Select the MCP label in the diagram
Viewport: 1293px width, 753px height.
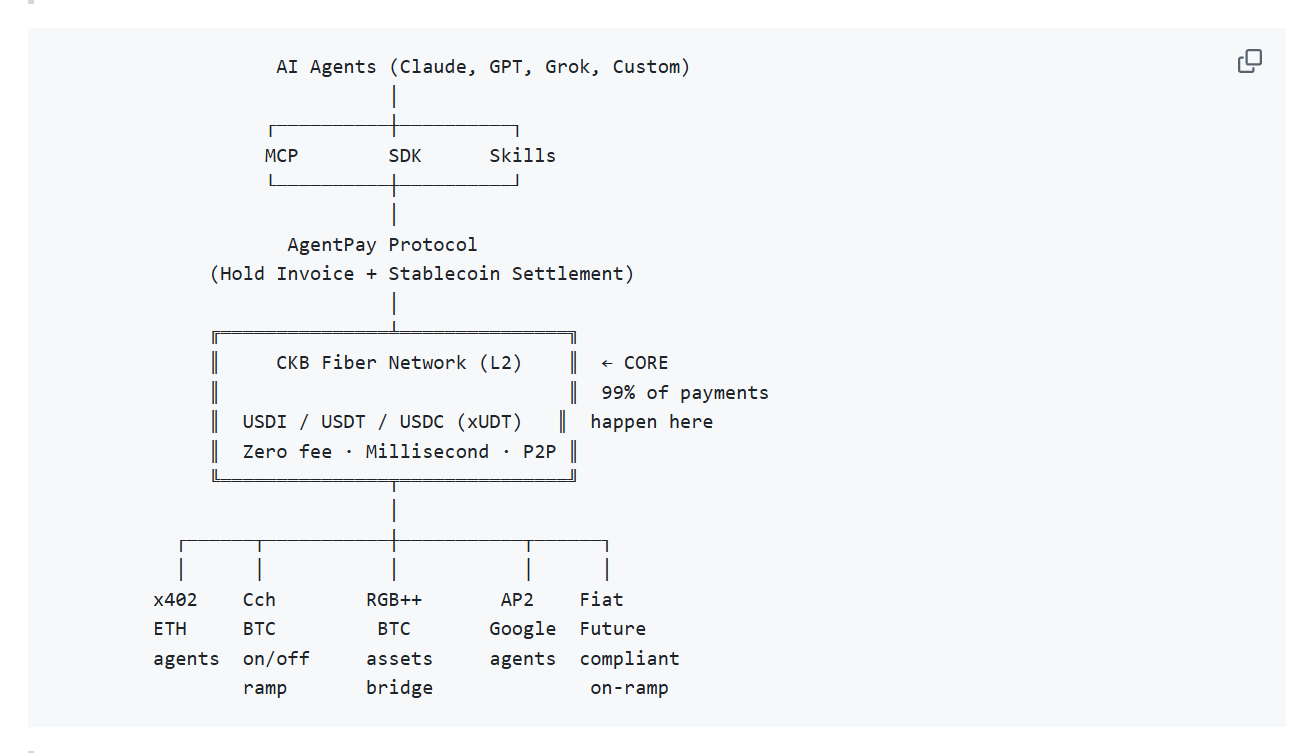pyautogui.click(x=281, y=156)
